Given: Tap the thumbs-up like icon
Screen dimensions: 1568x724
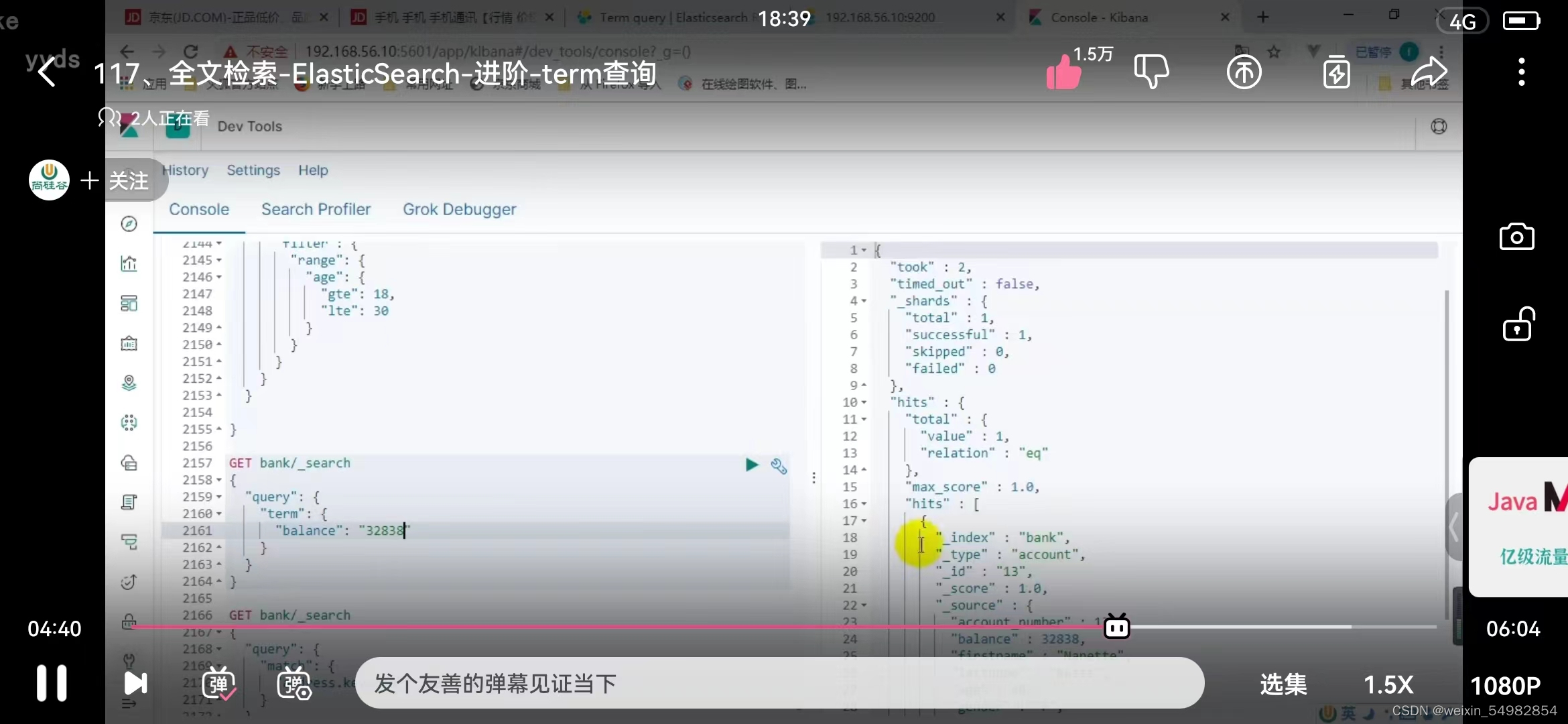Looking at the screenshot, I should click(1064, 72).
